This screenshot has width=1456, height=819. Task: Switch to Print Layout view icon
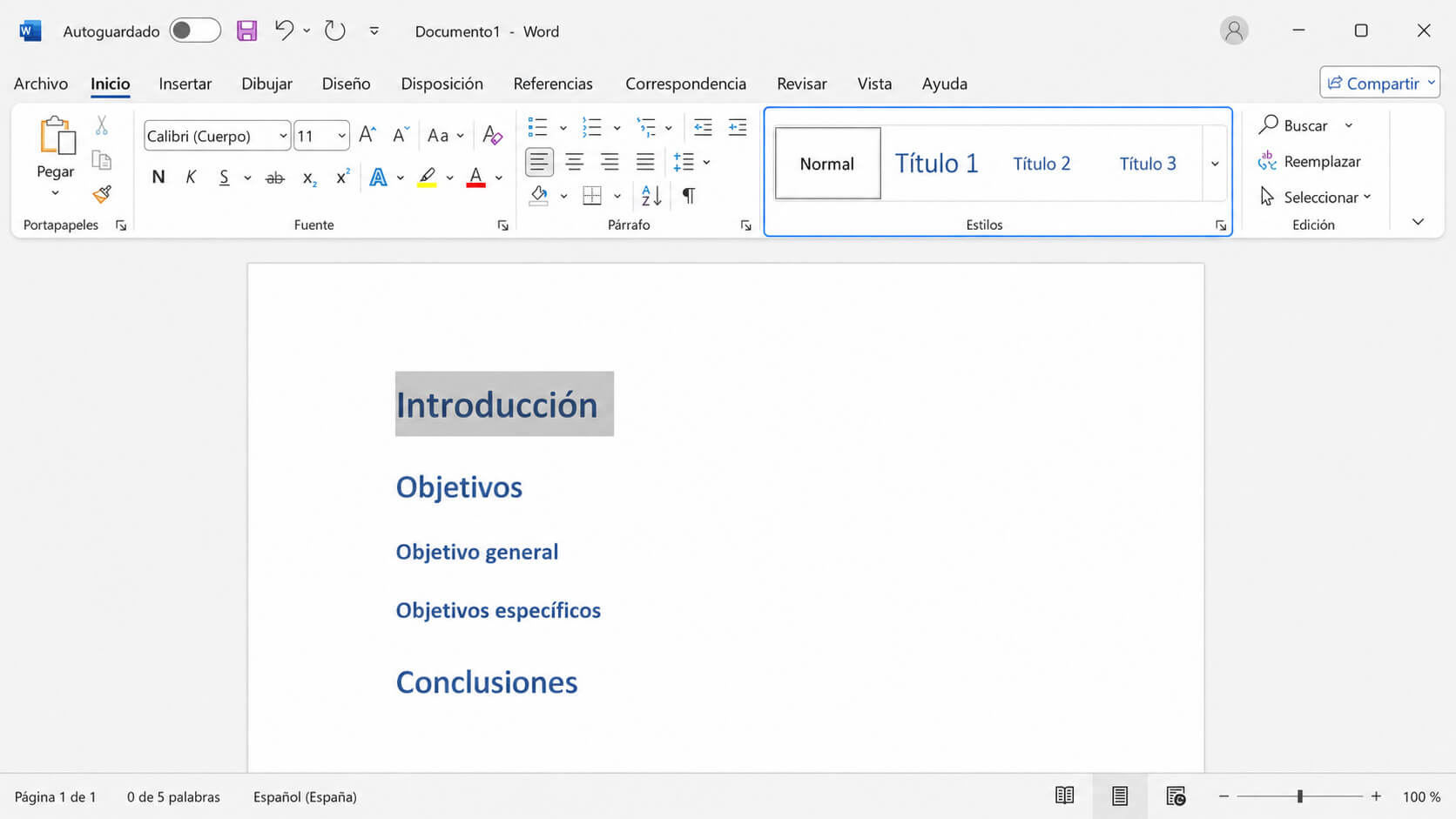point(1120,796)
